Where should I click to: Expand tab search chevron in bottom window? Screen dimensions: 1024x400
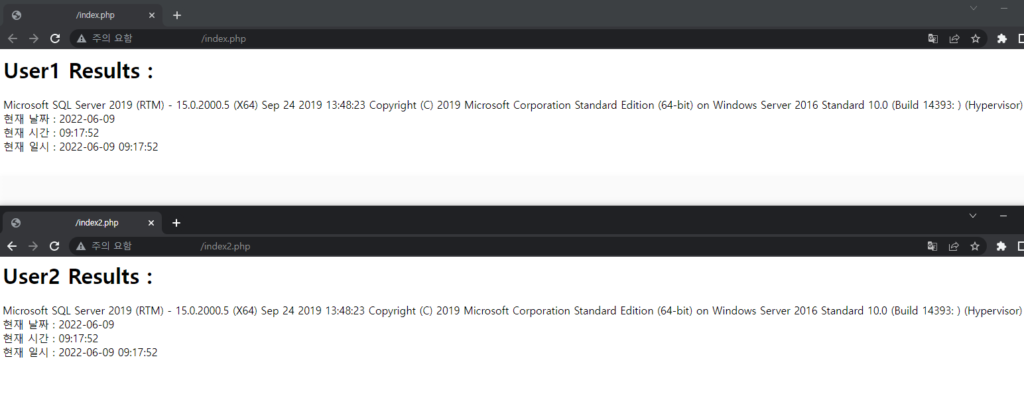coord(973,216)
